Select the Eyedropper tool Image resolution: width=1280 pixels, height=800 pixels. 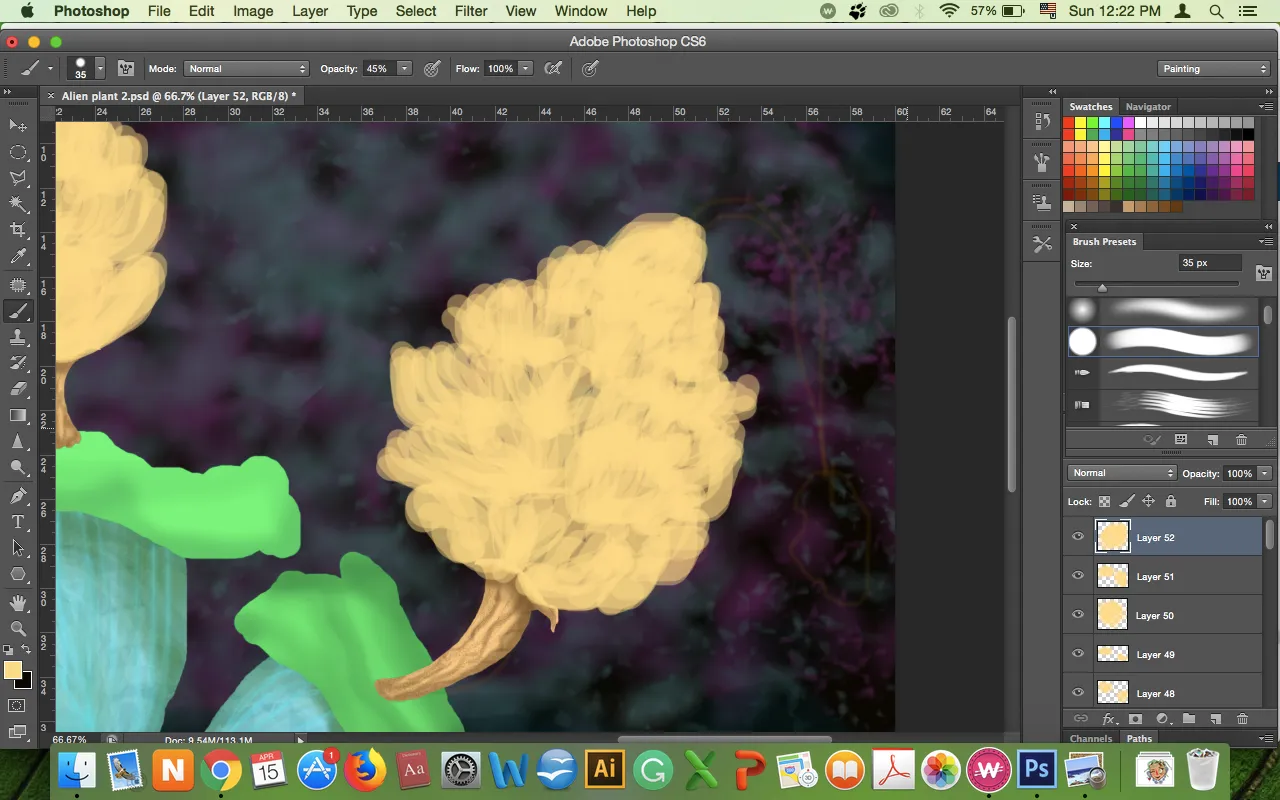(18, 258)
